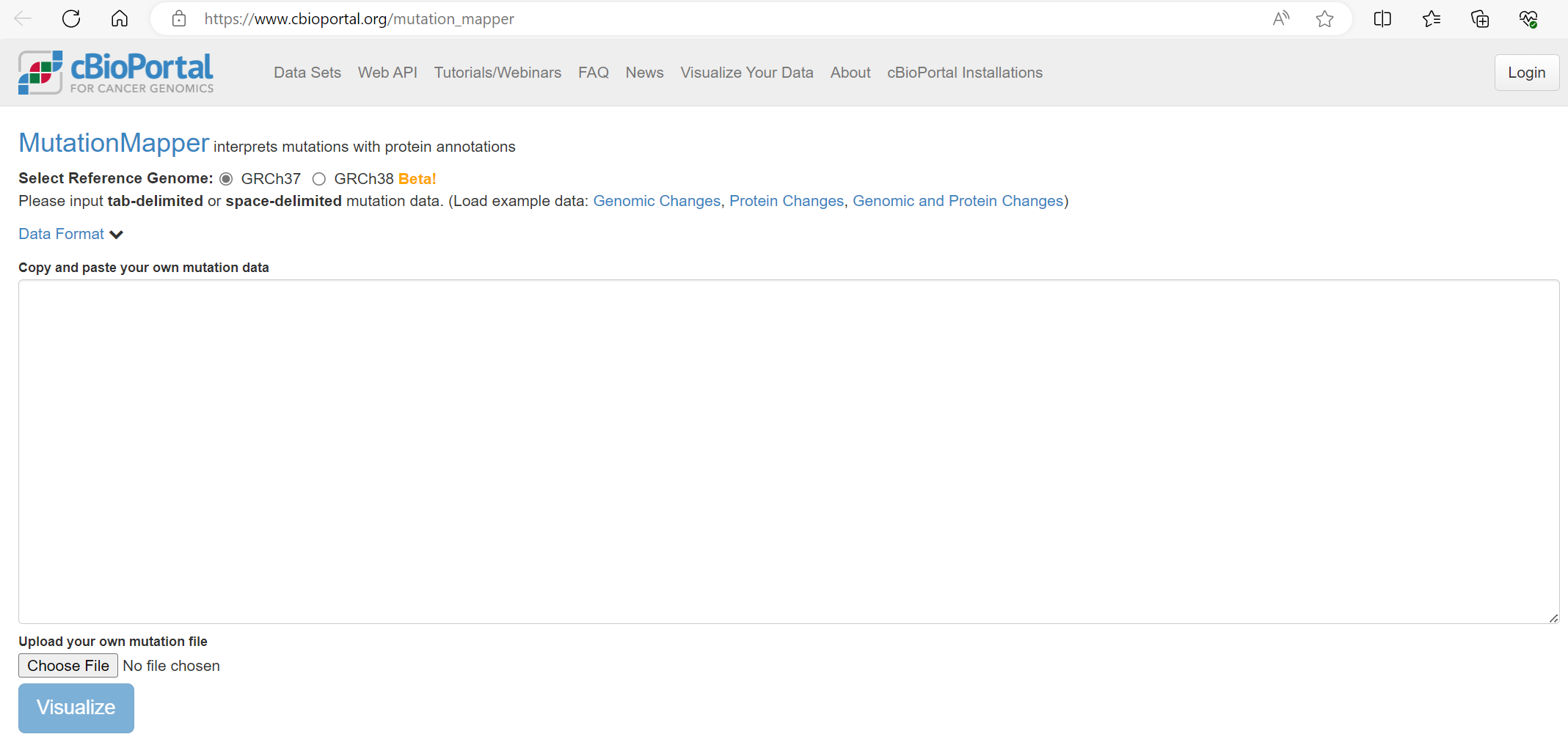Expand the Data Format section
This screenshot has width=1568, height=745.
70,234
